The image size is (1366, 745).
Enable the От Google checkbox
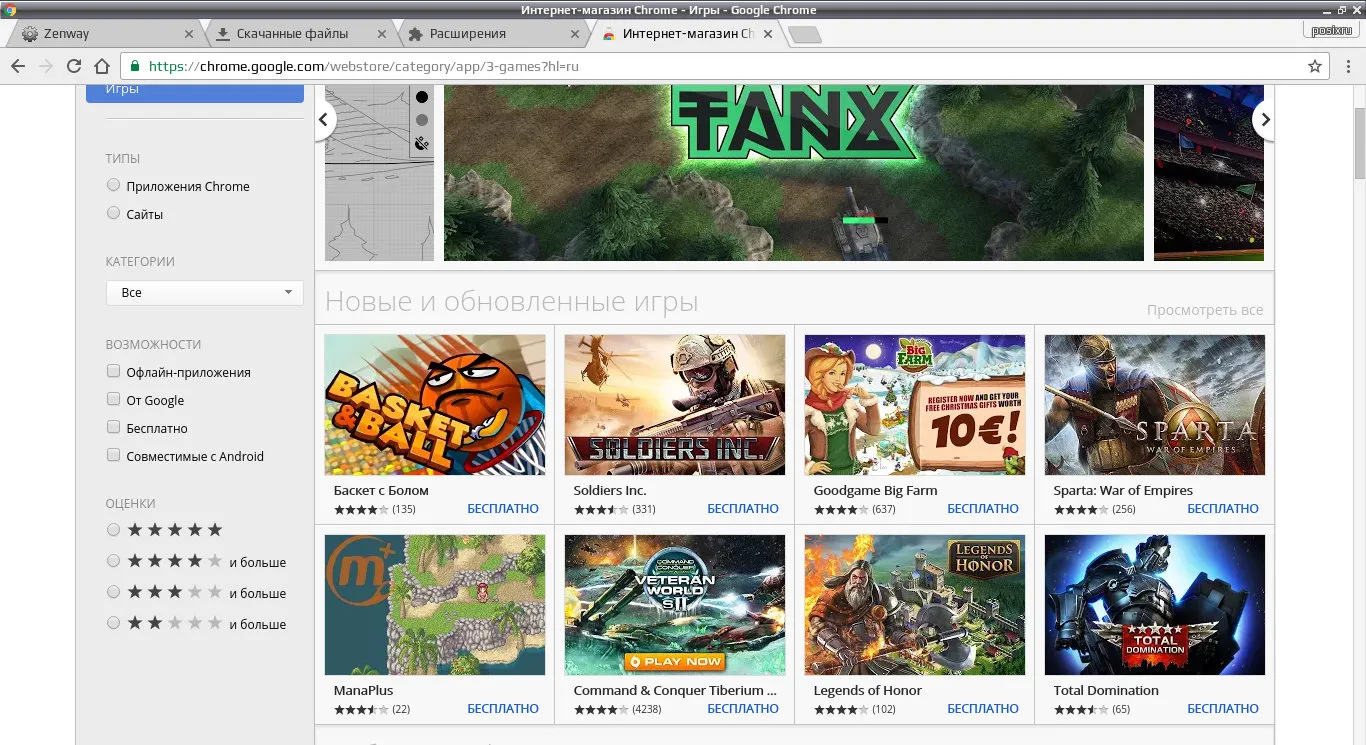tap(113, 399)
